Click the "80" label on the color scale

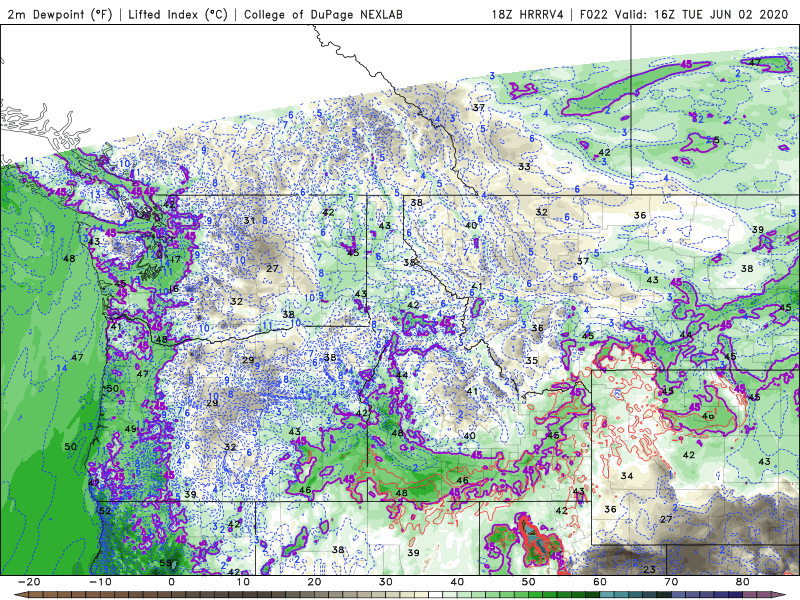(x=743, y=582)
